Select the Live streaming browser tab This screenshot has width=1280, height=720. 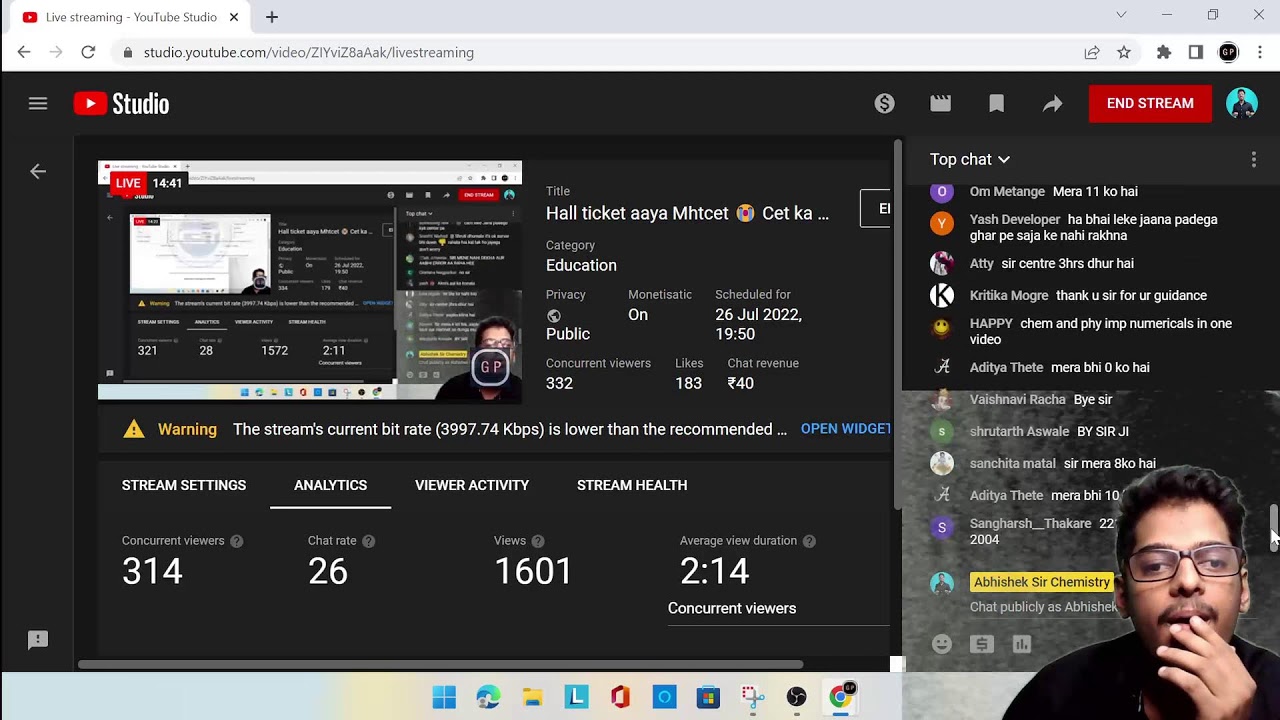pos(130,17)
